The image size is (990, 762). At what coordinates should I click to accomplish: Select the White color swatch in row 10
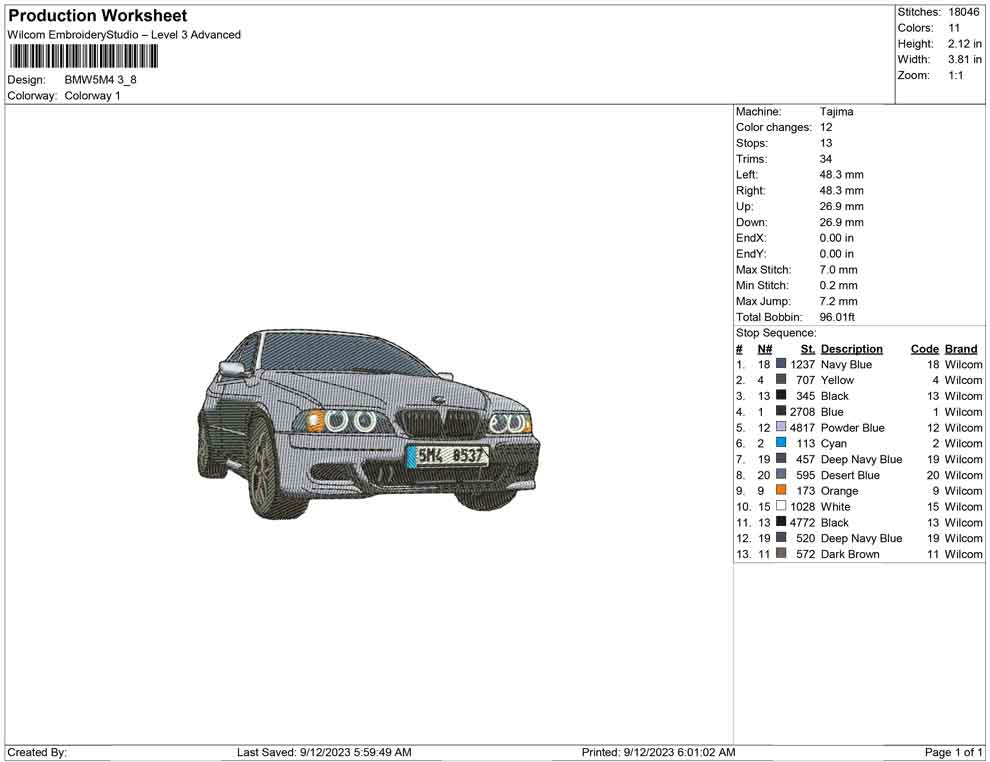pyautogui.click(x=781, y=506)
